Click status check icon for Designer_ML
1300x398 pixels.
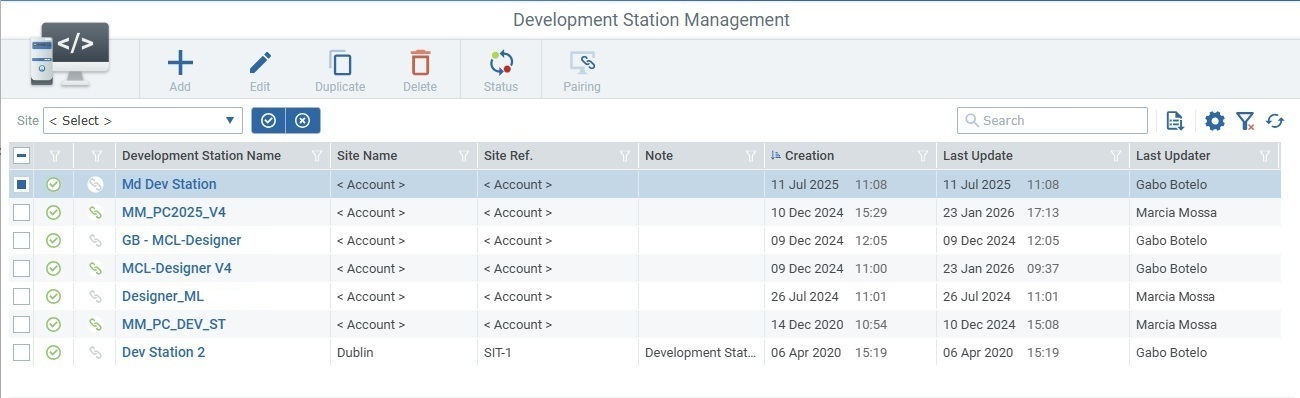[x=54, y=296]
